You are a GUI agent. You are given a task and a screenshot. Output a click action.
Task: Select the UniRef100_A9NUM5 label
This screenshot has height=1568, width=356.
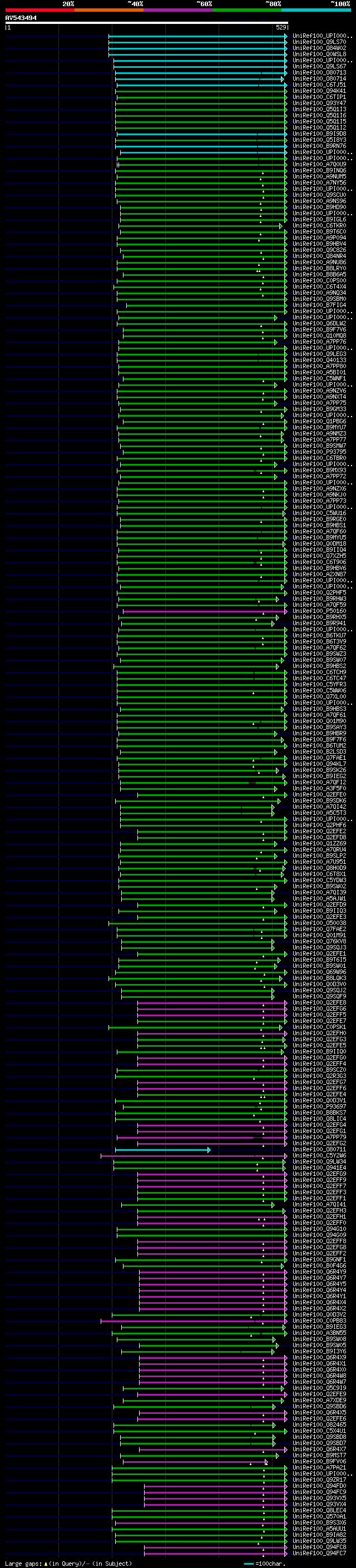pyautogui.click(x=319, y=176)
